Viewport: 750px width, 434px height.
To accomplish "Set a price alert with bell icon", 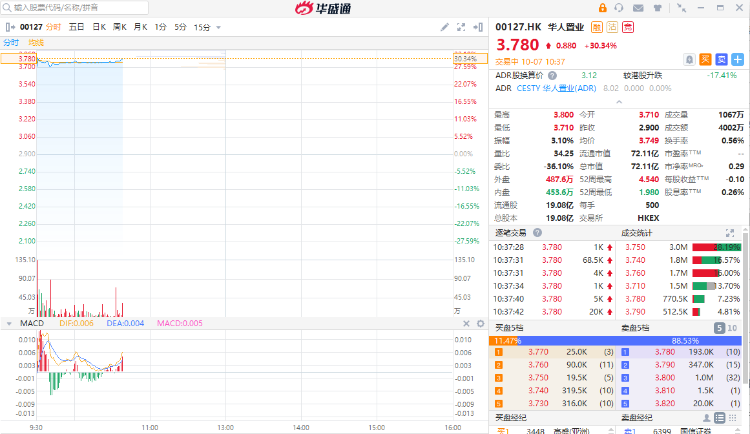I will tap(689, 59).
